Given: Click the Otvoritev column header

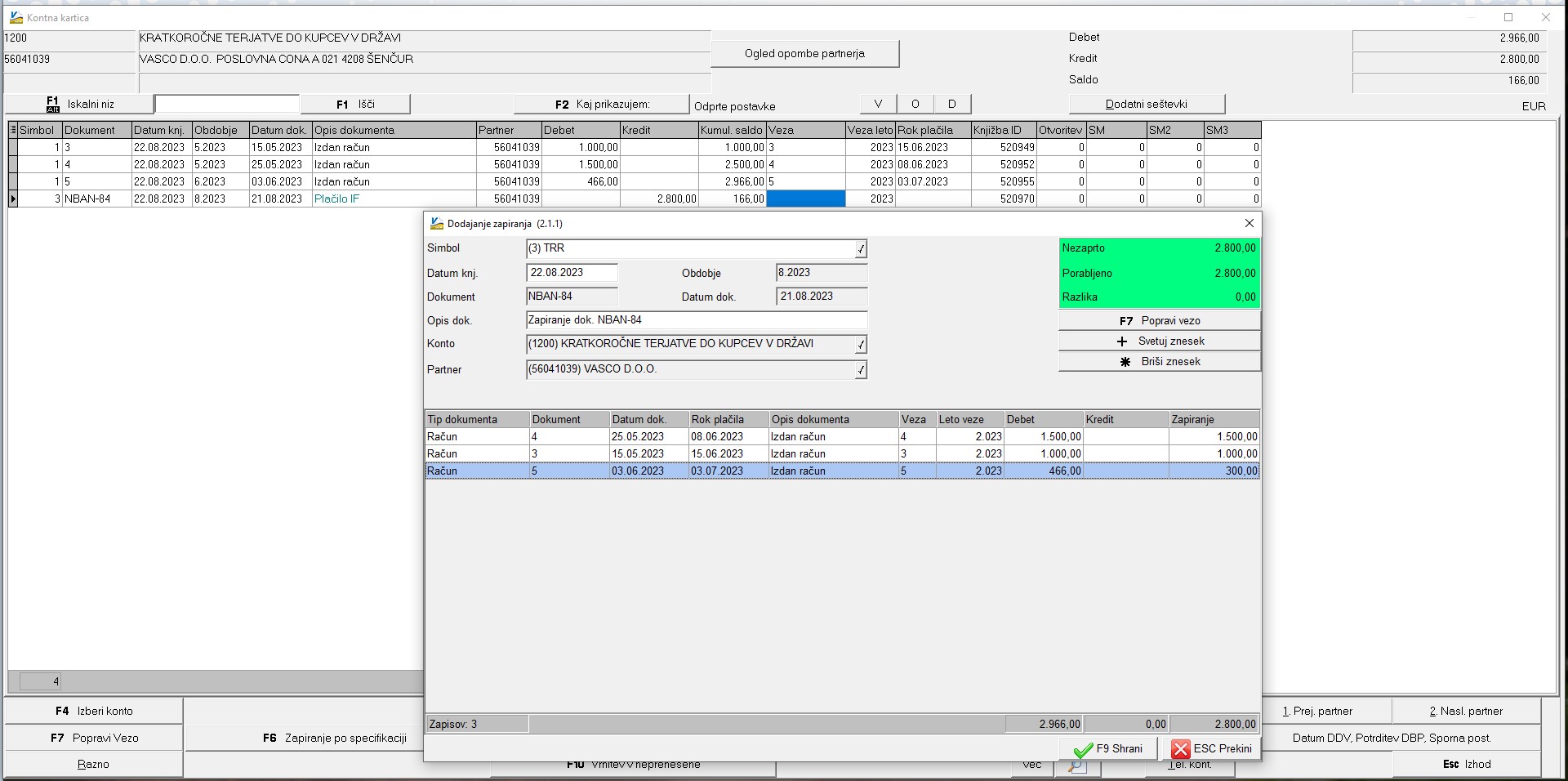Looking at the screenshot, I should click(1061, 130).
